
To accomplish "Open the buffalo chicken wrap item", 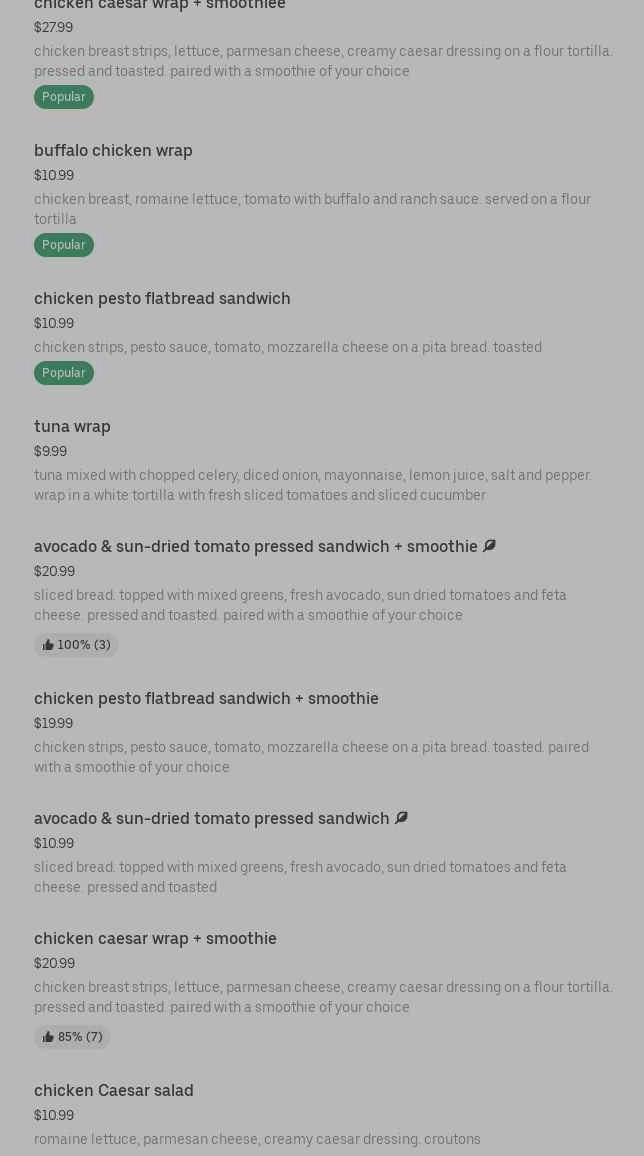I will point(113,151).
